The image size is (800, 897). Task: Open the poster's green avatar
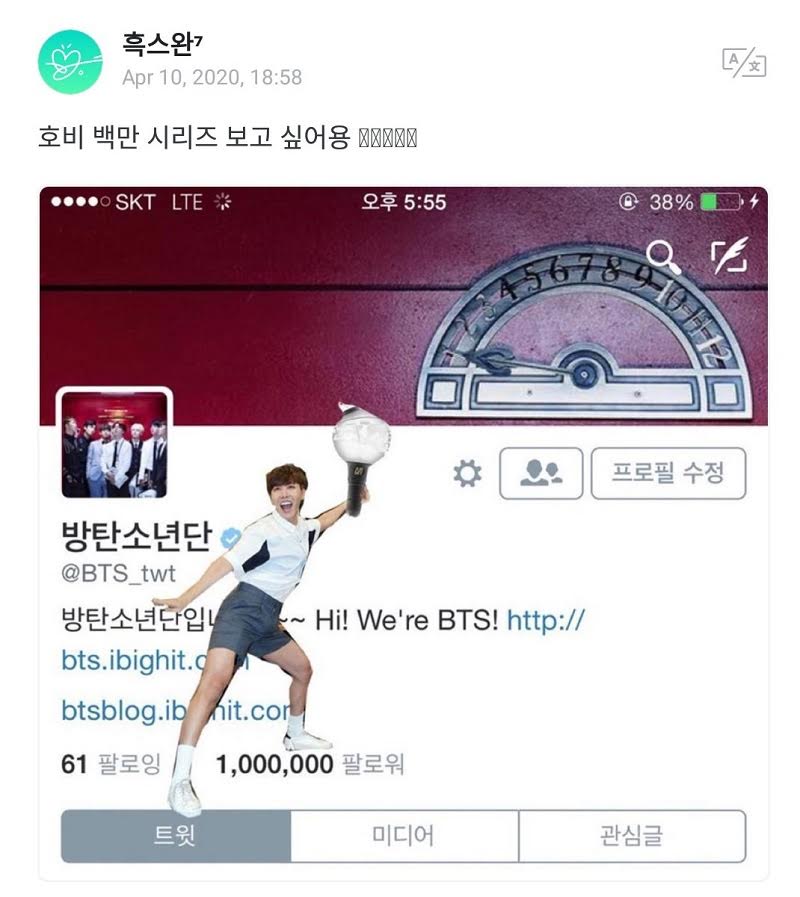coord(70,62)
